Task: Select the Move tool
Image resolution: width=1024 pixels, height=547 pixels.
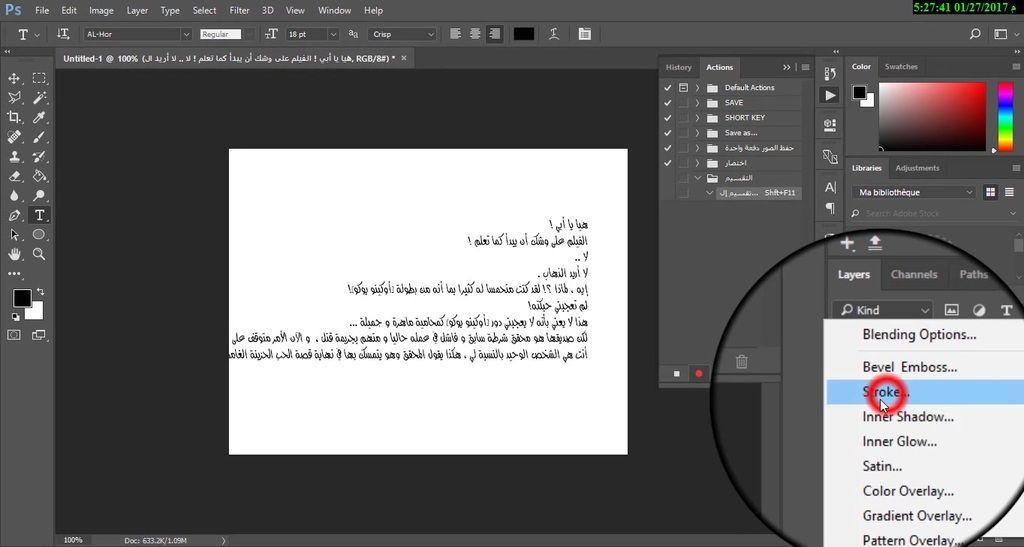Action: tap(14, 78)
